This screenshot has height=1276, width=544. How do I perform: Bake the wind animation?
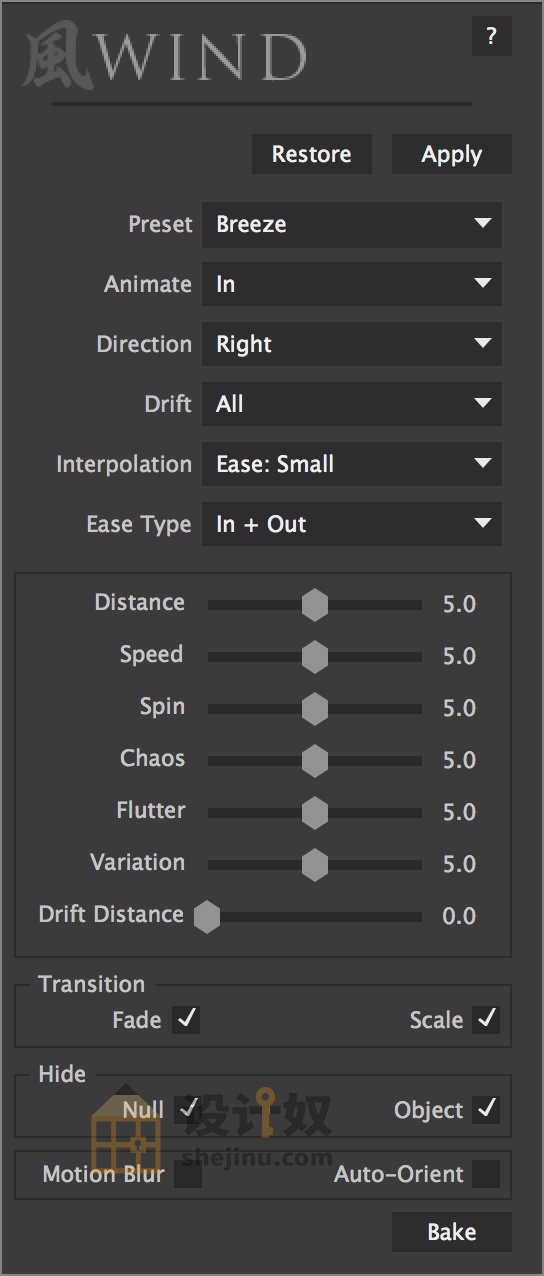452,1232
